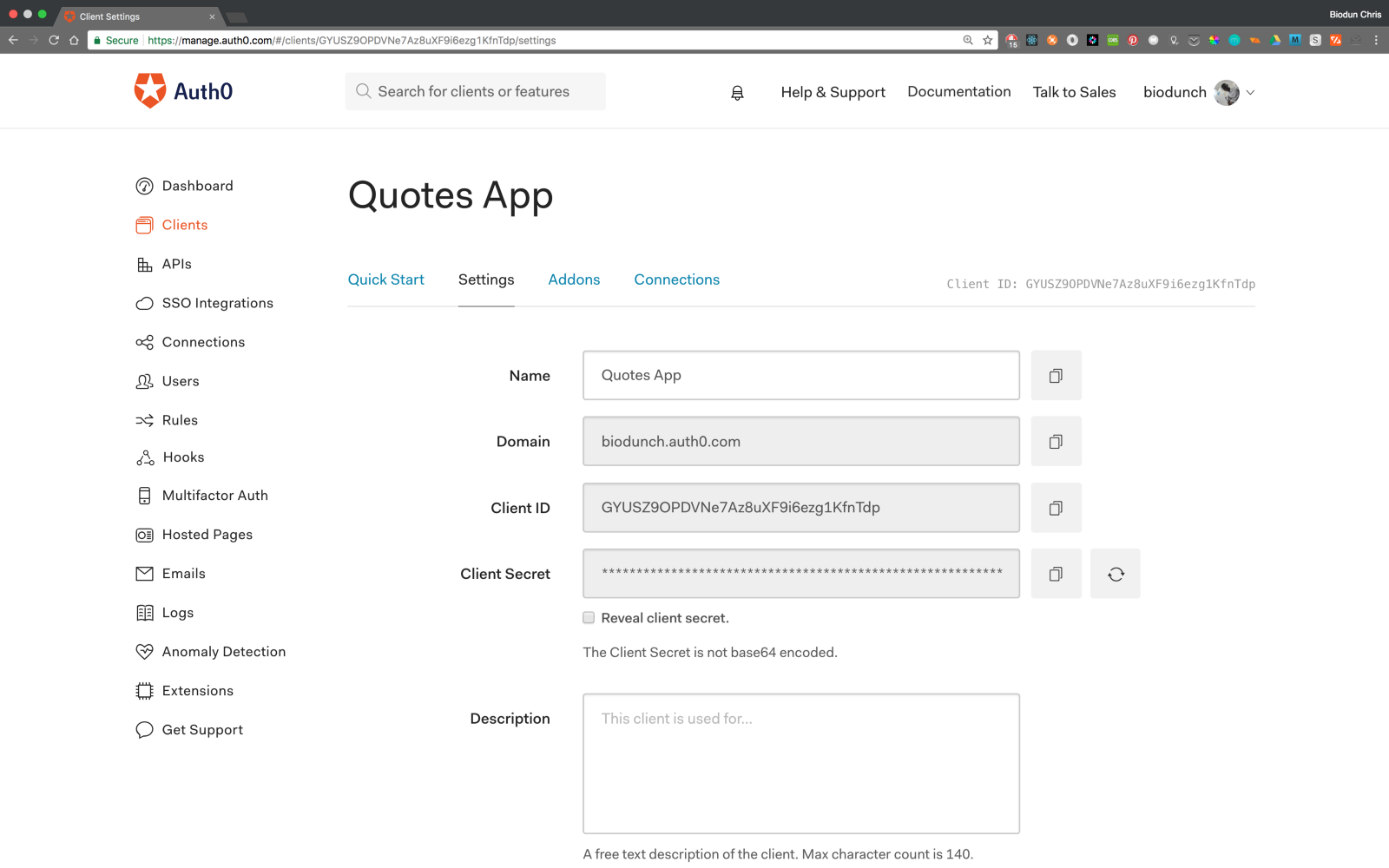Click the Domain field
The height and width of the screenshot is (868, 1389).
click(x=801, y=442)
